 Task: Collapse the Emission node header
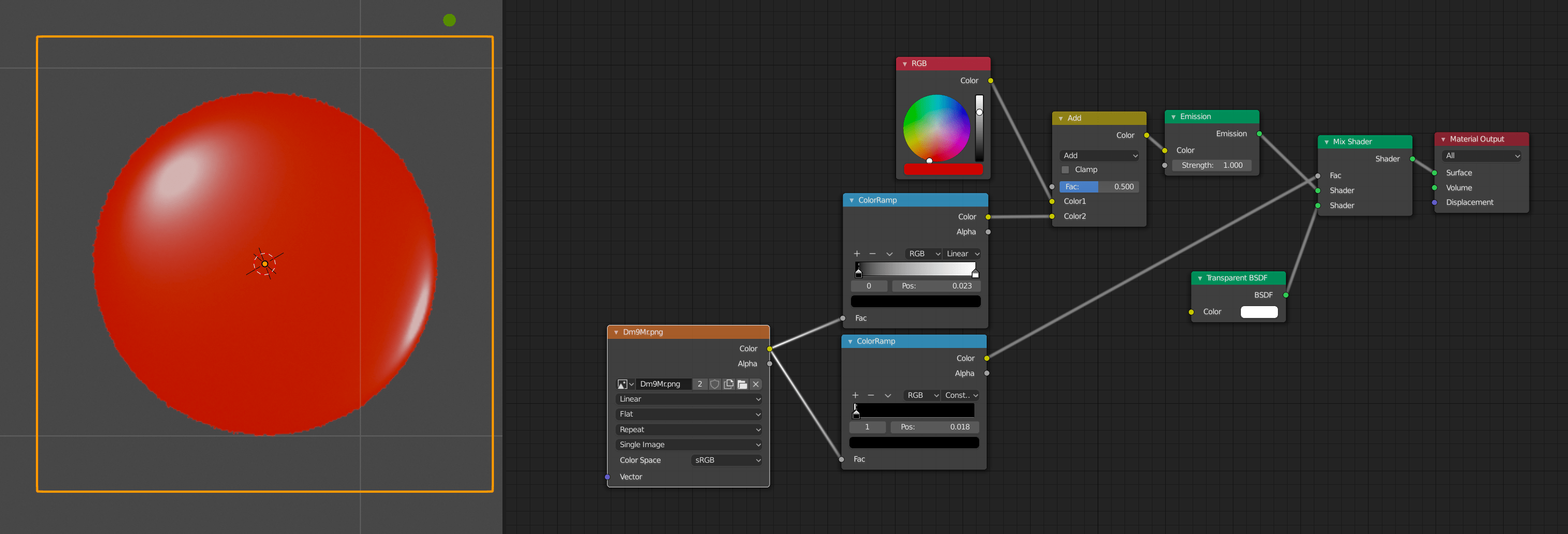tap(1173, 116)
